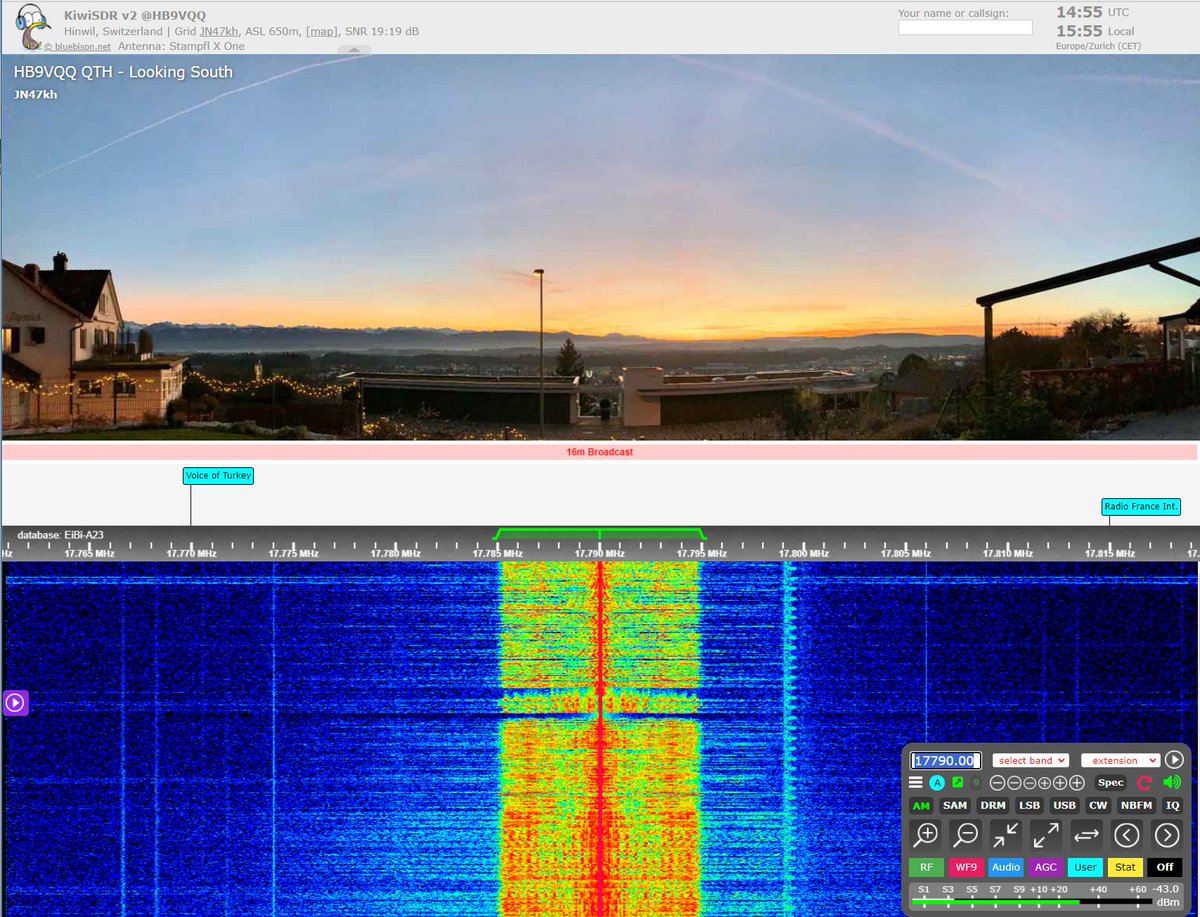Open the [map] link

321,31
